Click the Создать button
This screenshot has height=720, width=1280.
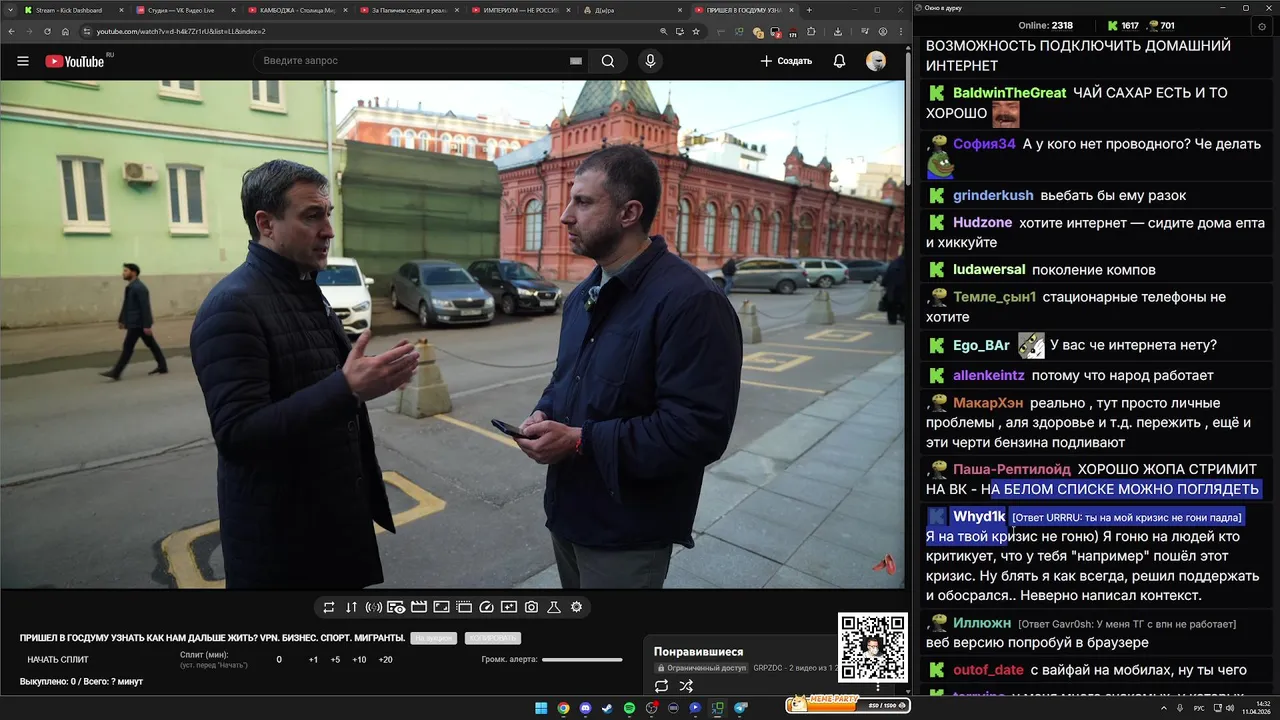[786, 61]
